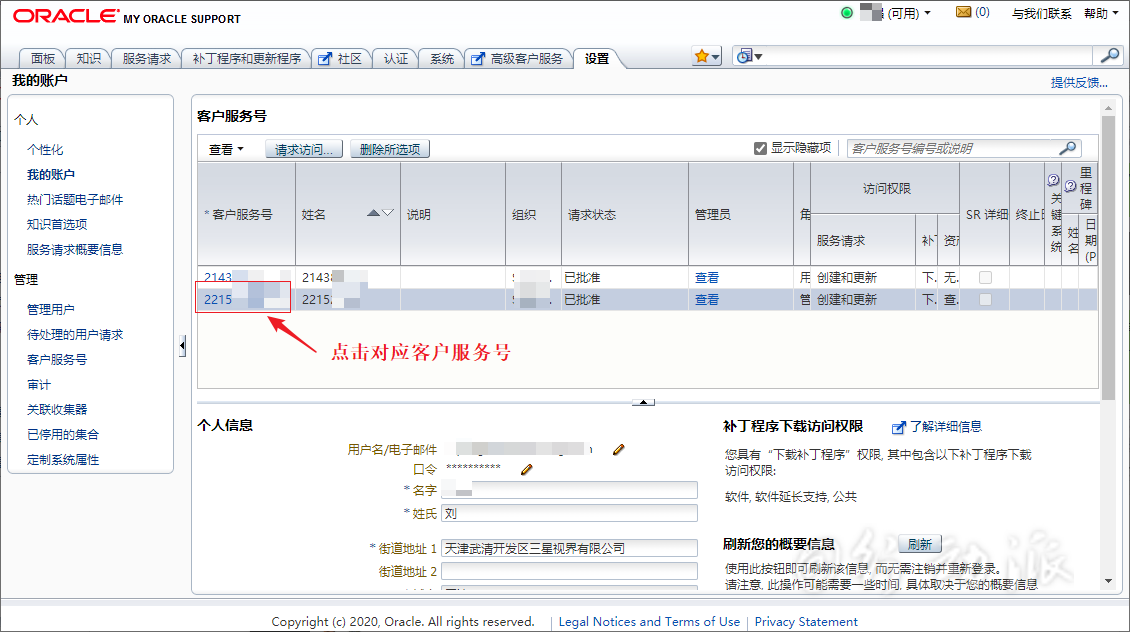Toggle SR 详细 checkbox in 2215 row

point(985,299)
